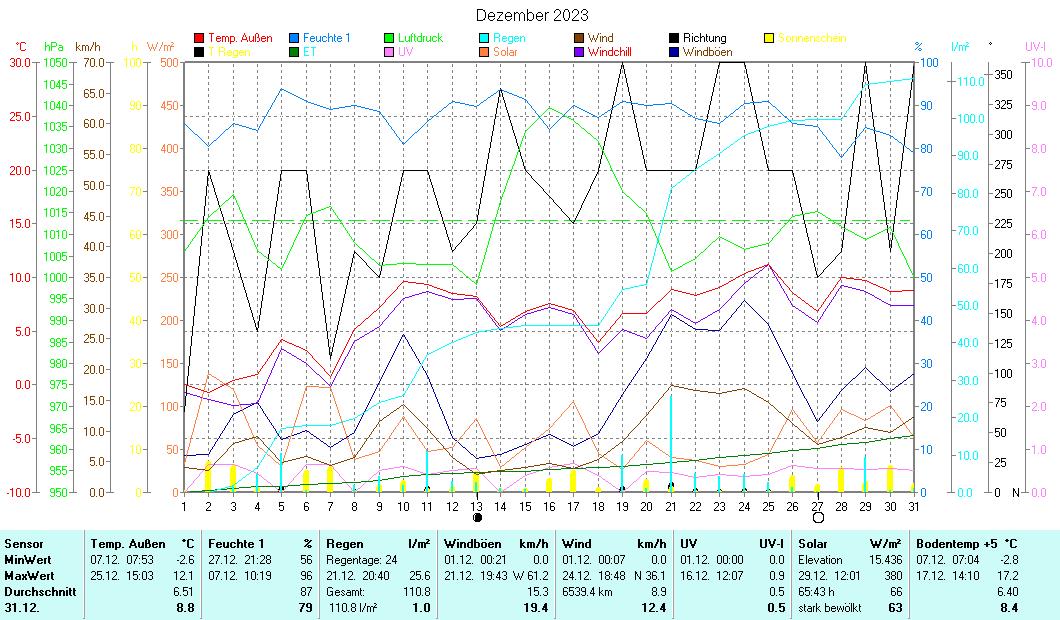Click the '31.12.' row label
The height and width of the screenshot is (620, 1060).
tap(22, 608)
